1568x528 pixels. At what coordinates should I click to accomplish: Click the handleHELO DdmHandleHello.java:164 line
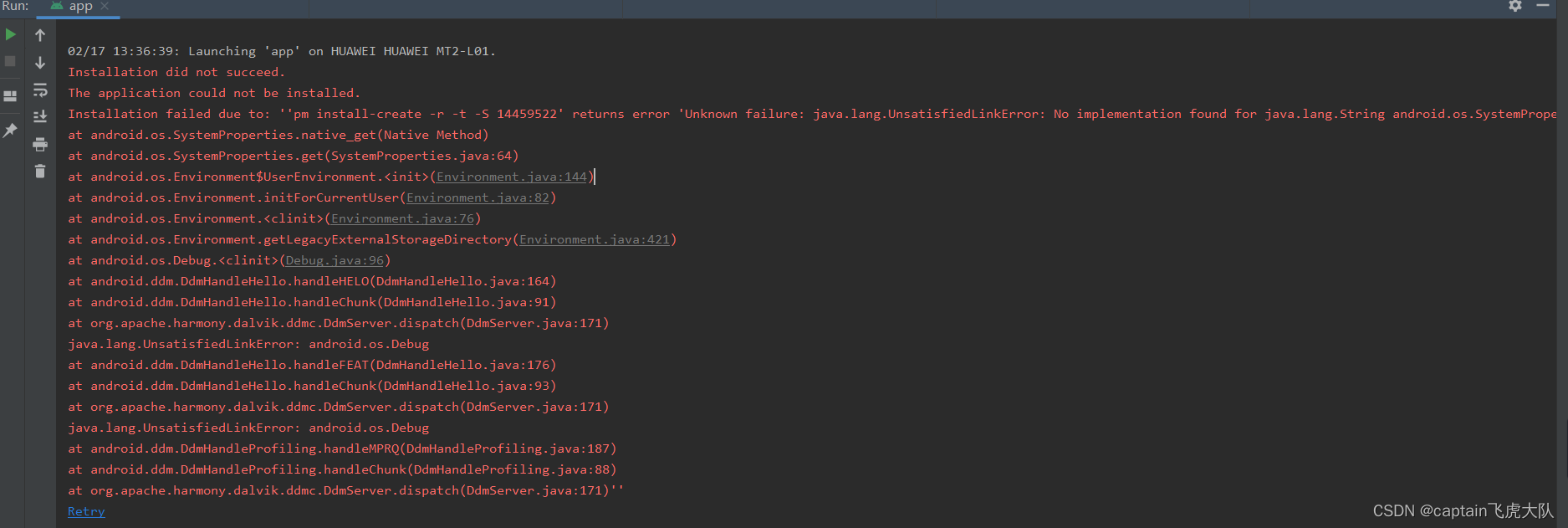312,281
